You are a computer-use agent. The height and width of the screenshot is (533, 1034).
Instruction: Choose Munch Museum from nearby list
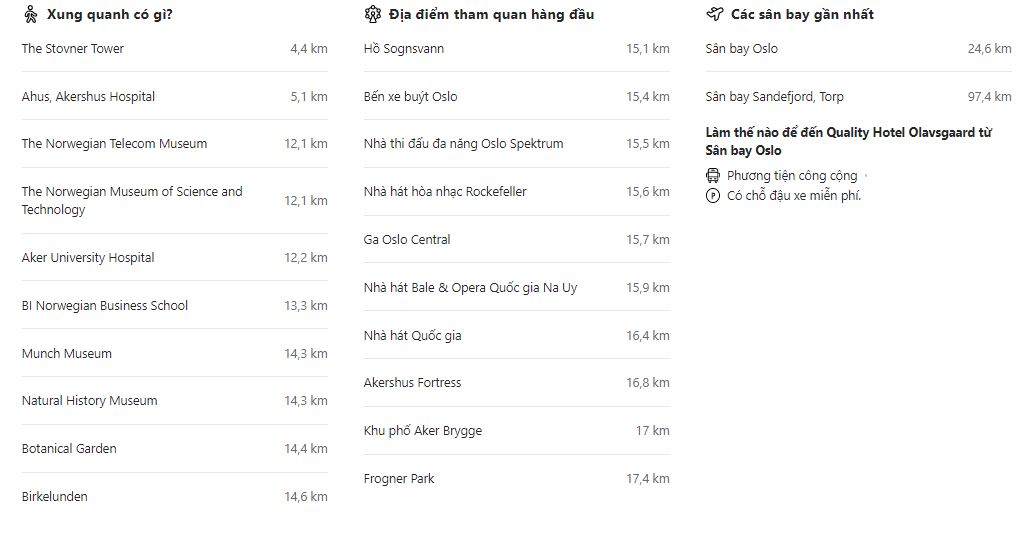pos(175,353)
